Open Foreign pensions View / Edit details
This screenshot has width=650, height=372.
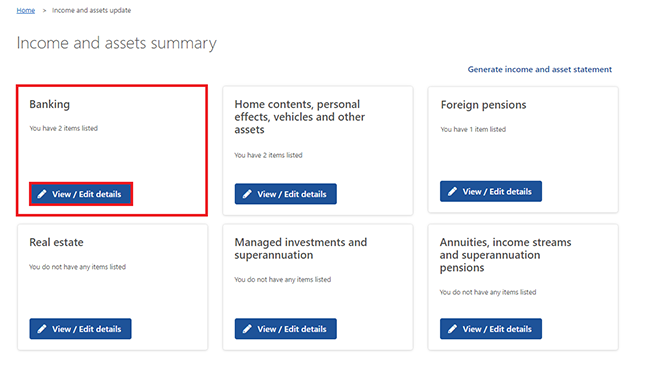pyautogui.click(x=491, y=192)
